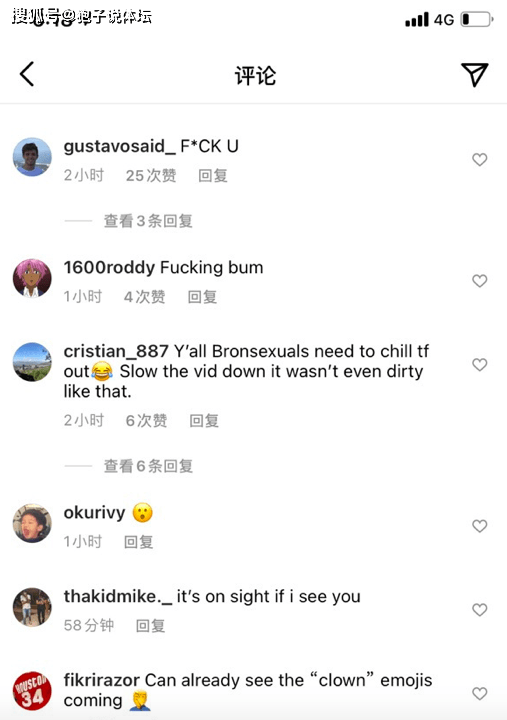The image size is (507, 720).
Task: Expand 查看3条回复 under gustavosaid_
Action: point(148,221)
